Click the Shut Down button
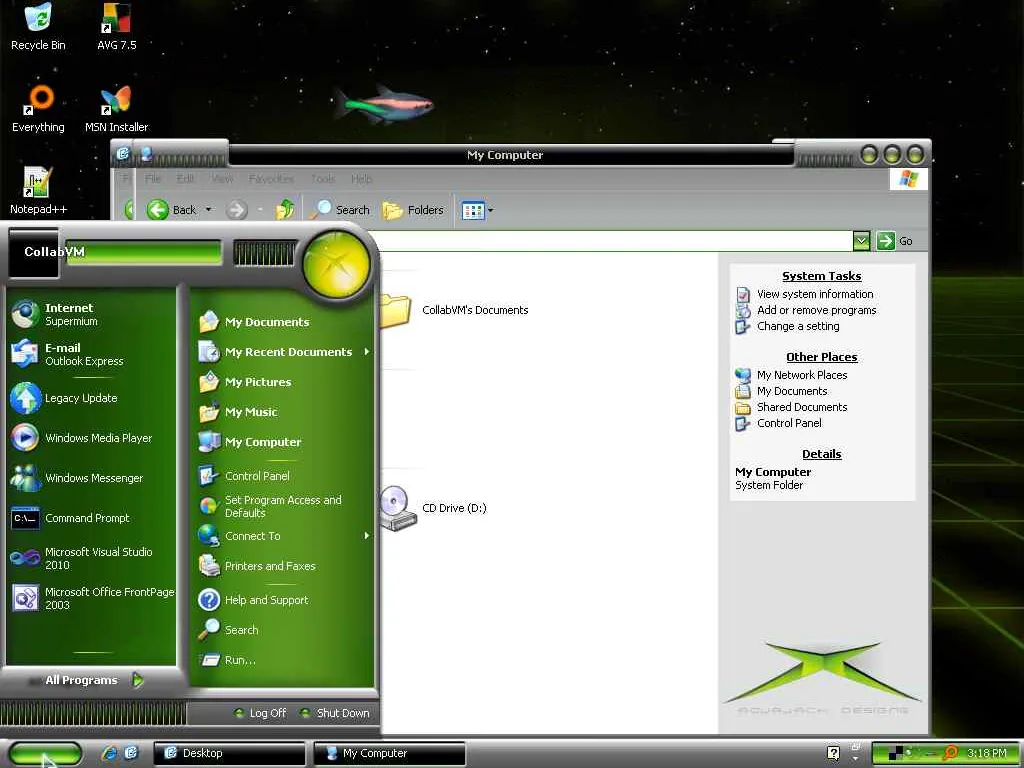This screenshot has height=768, width=1024. tap(335, 713)
